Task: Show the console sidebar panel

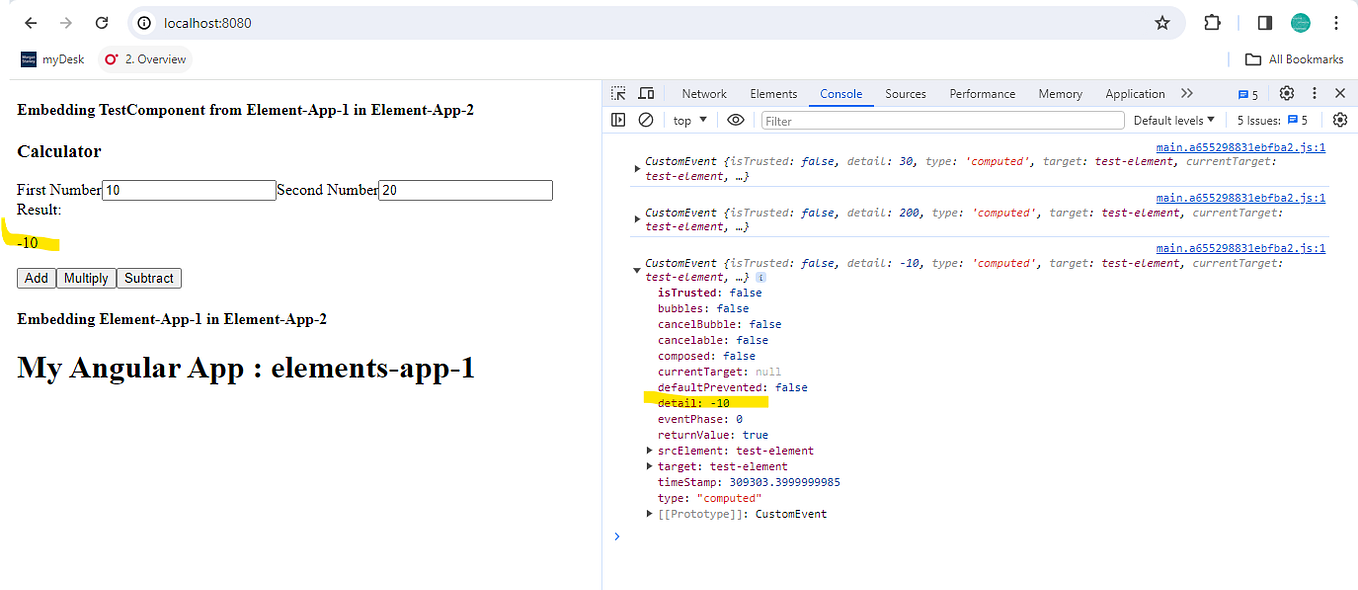Action: [618, 119]
